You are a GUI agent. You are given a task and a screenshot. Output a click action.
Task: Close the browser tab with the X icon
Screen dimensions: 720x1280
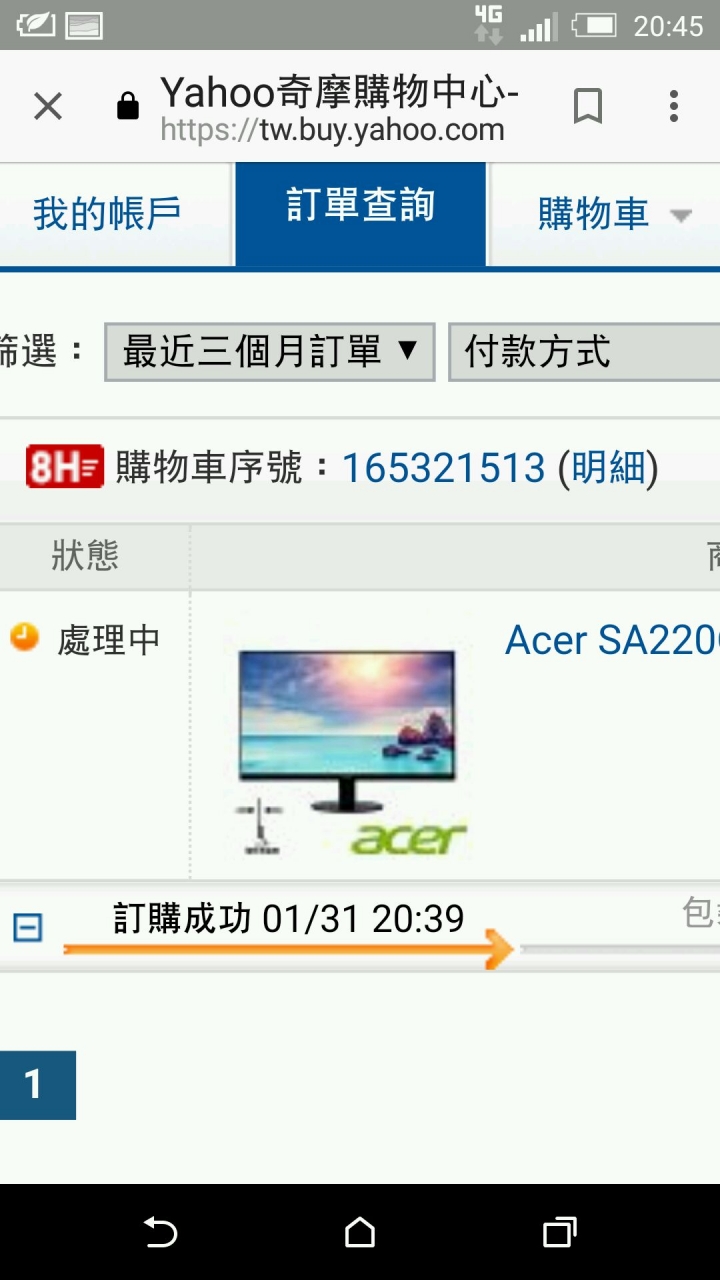point(48,106)
